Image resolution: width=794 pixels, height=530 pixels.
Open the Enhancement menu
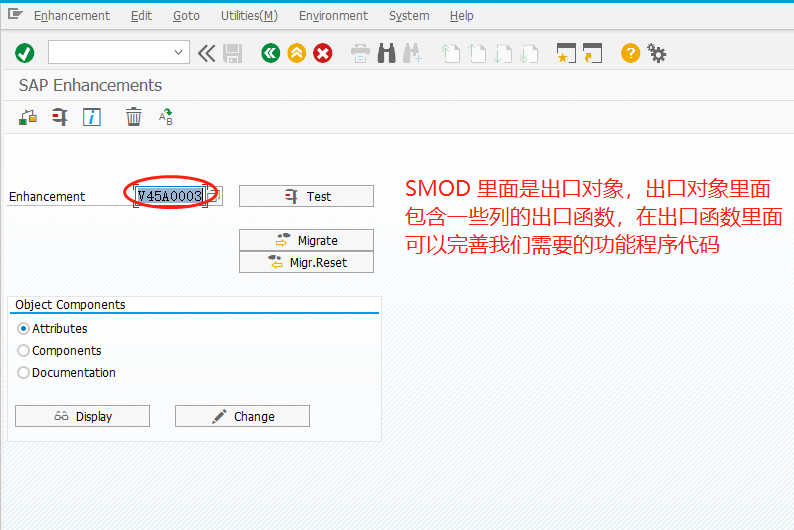pos(72,16)
